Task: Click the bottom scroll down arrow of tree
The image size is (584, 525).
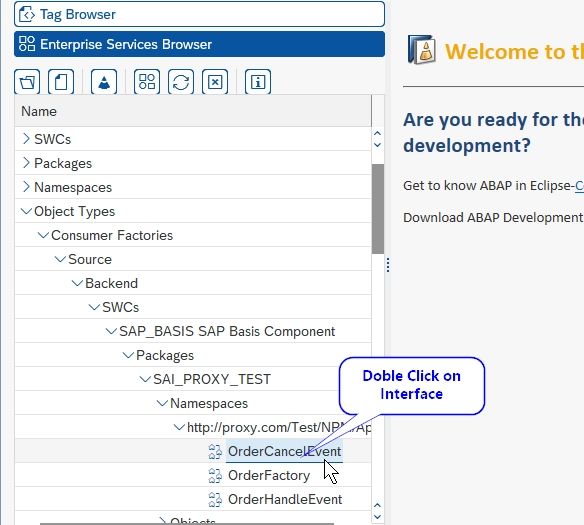Action: (377, 517)
